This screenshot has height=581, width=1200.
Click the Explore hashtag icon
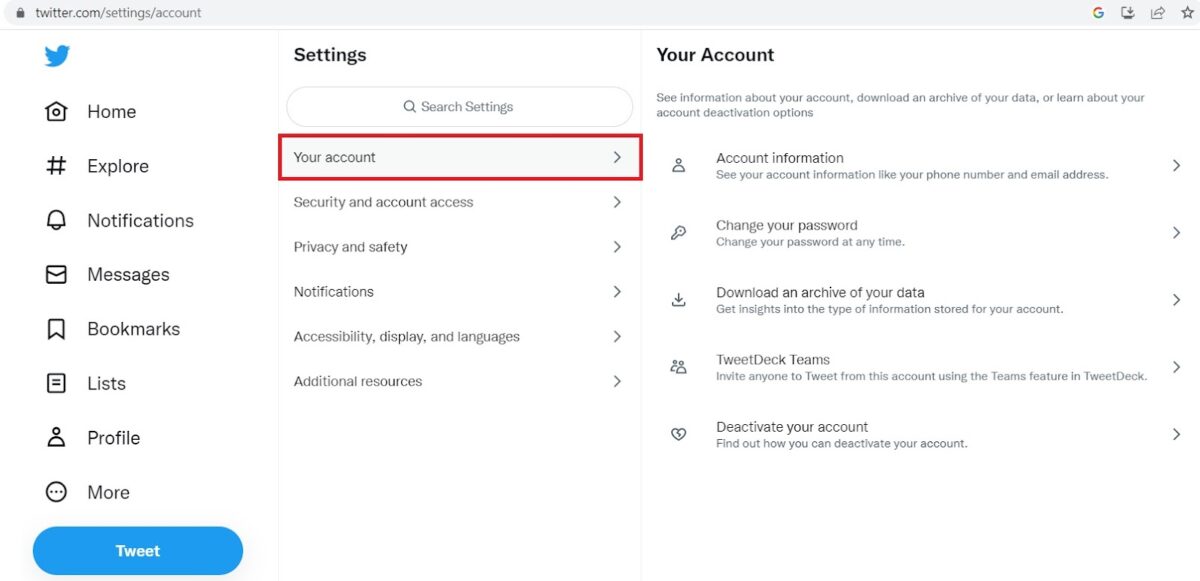[x=57, y=166]
